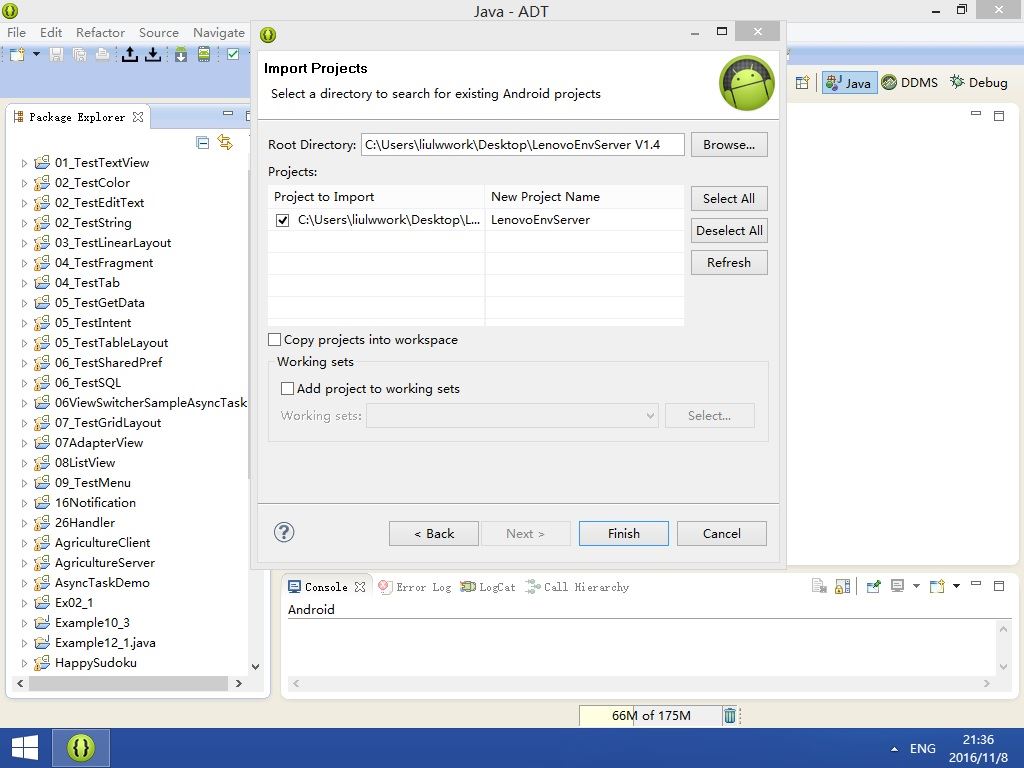The width and height of the screenshot is (1024, 768).
Task: Collapse All in Package Explorer
Action: (x=202, y=142)
